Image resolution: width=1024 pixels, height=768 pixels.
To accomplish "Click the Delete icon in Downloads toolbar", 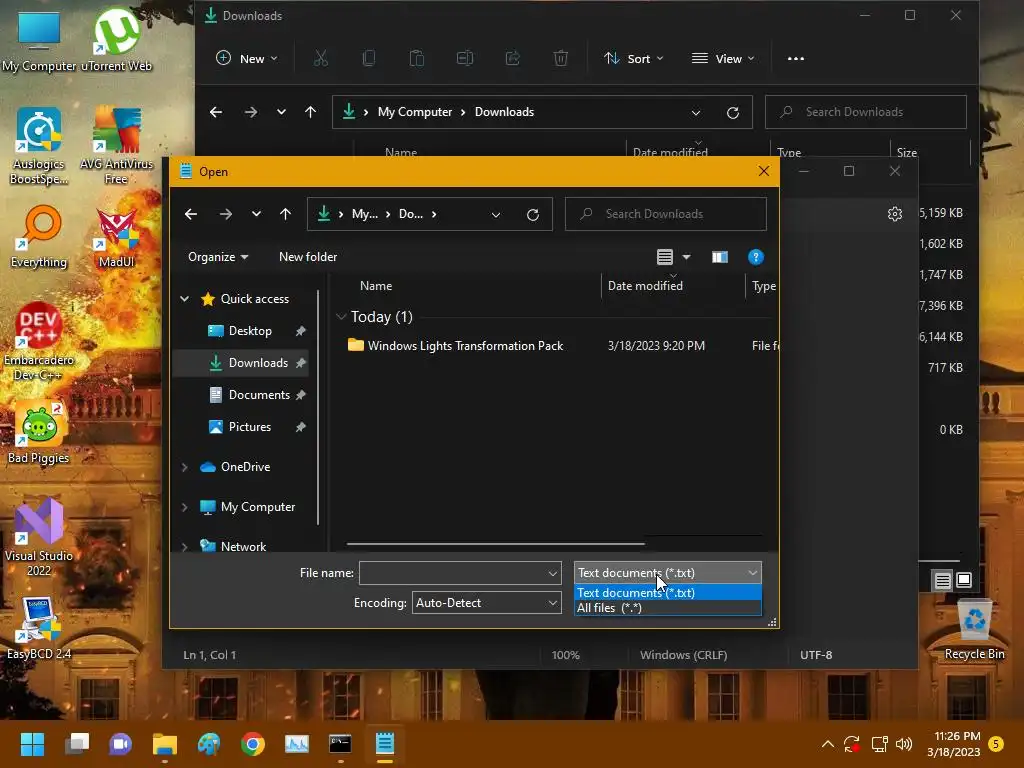I will [x=560, y=59].
